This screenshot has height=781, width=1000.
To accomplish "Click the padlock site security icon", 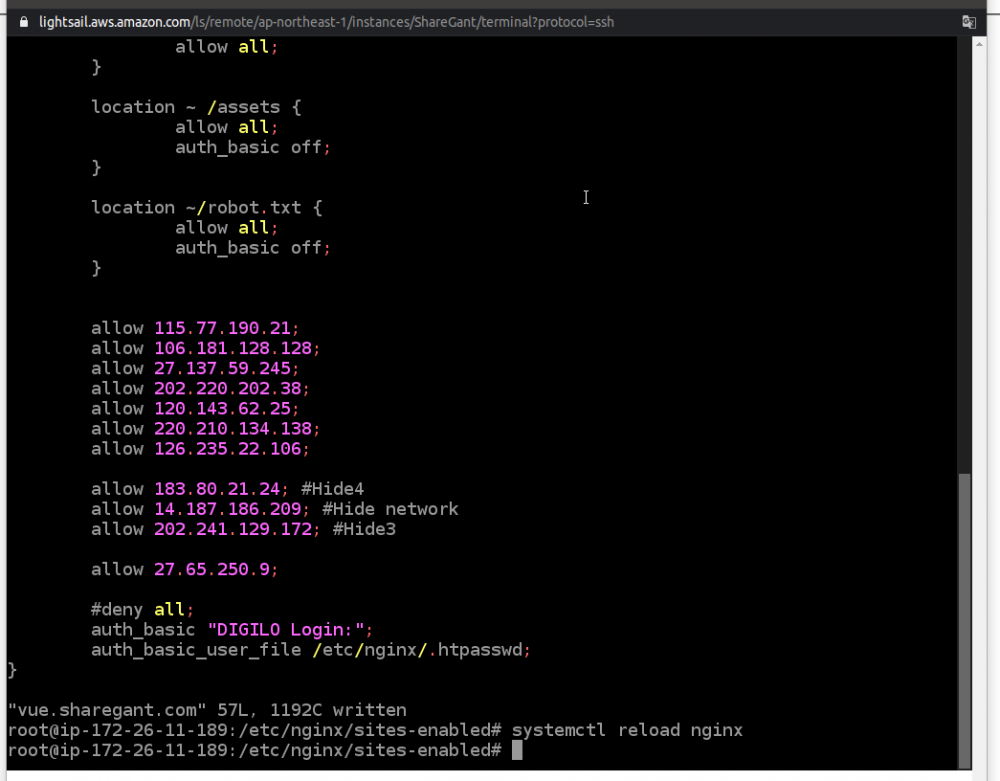I will (x=24, y=22).
